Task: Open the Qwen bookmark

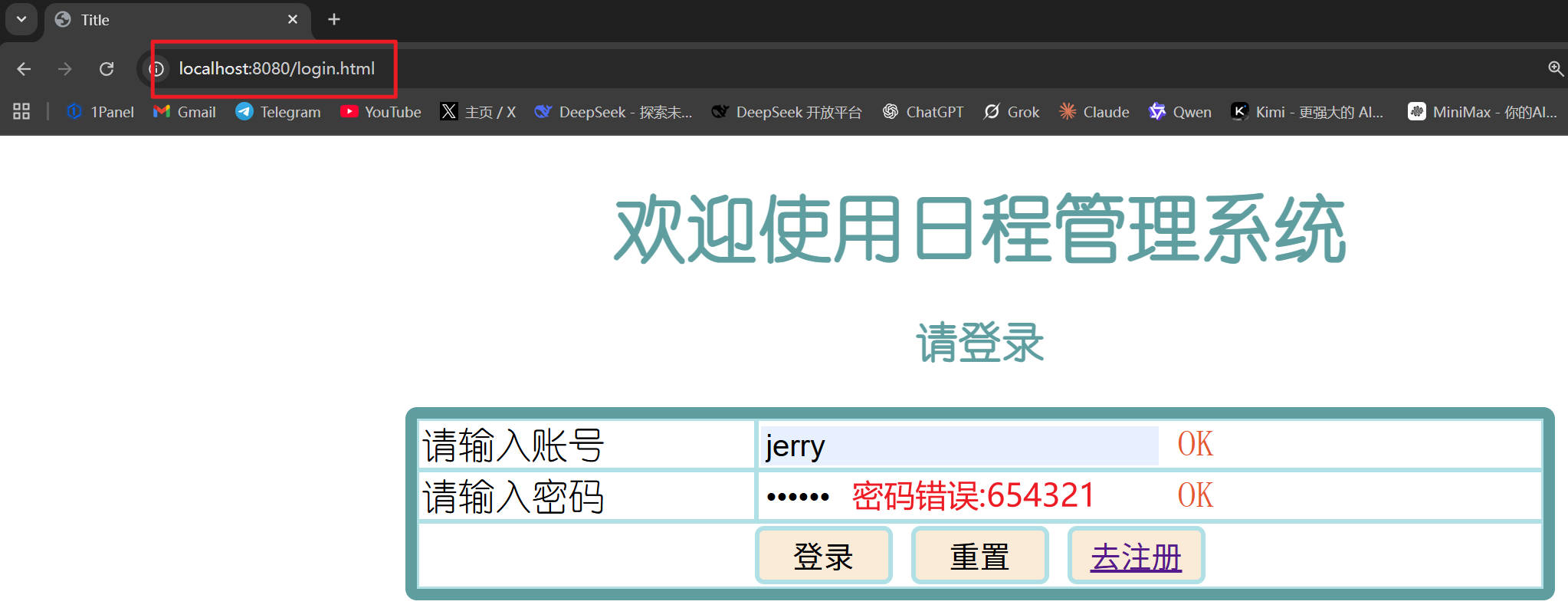Action: 1180,112
